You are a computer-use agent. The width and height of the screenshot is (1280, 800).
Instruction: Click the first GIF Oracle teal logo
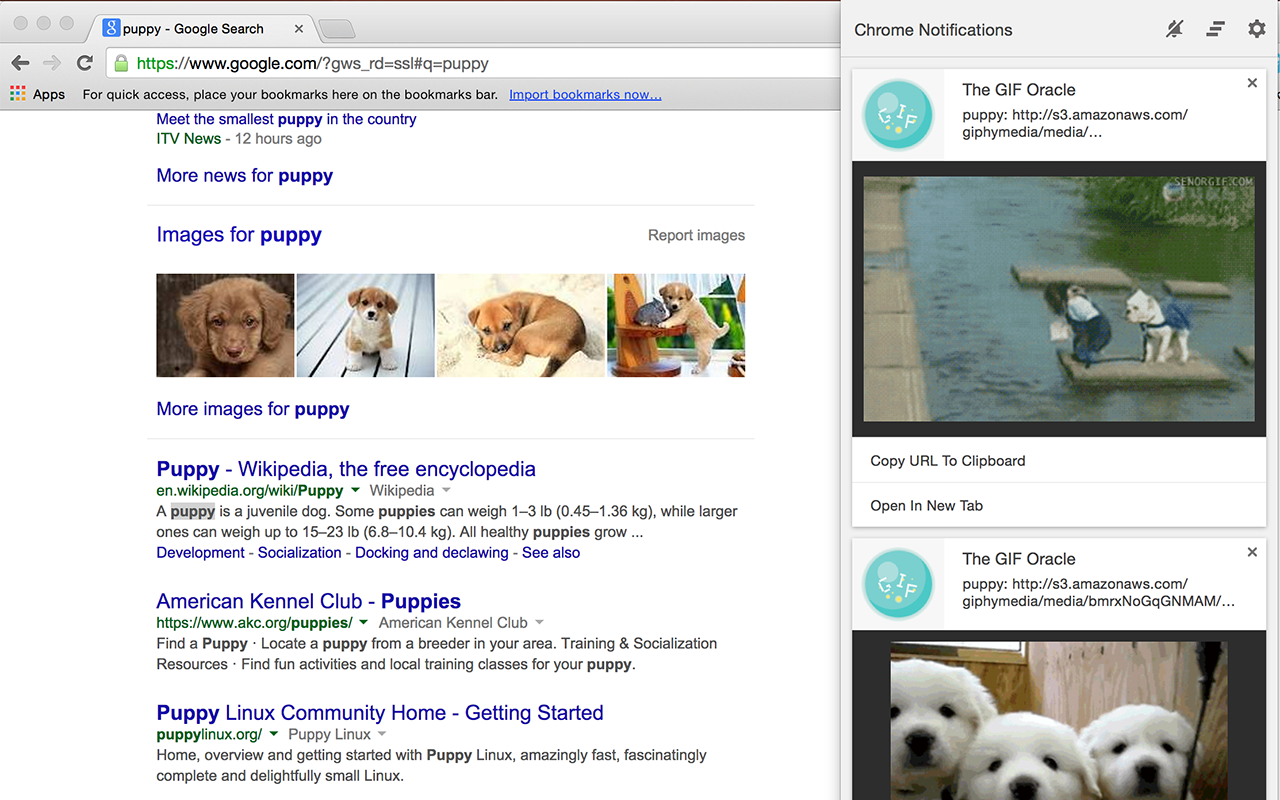pyautogui.click(x=898, y=115)
